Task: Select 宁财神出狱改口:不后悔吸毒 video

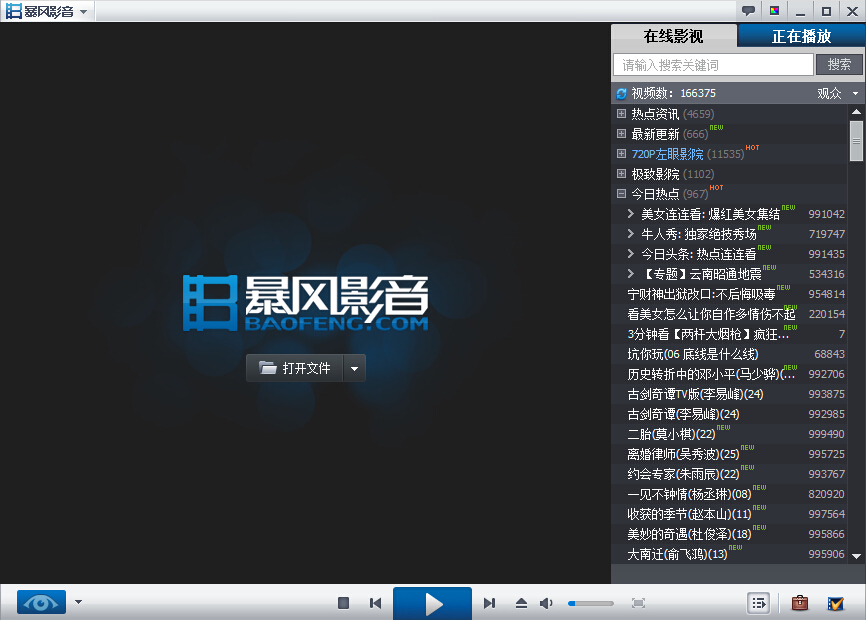Action: [x=701, y=294]
